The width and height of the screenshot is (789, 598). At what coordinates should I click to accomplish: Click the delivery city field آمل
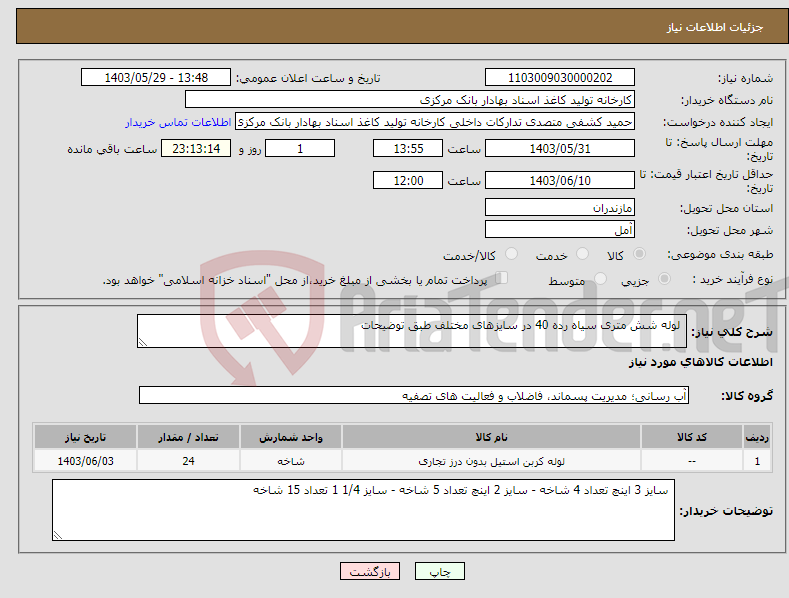click(560, 230)
